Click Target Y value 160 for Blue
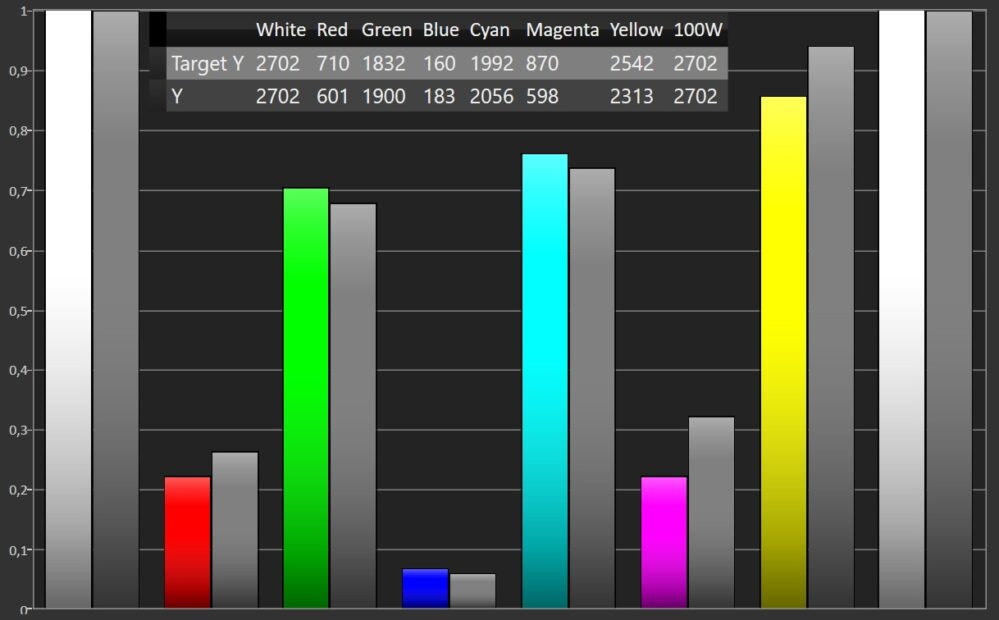The image size is (999, 620). pyautogui.click(x=439, y=63)
